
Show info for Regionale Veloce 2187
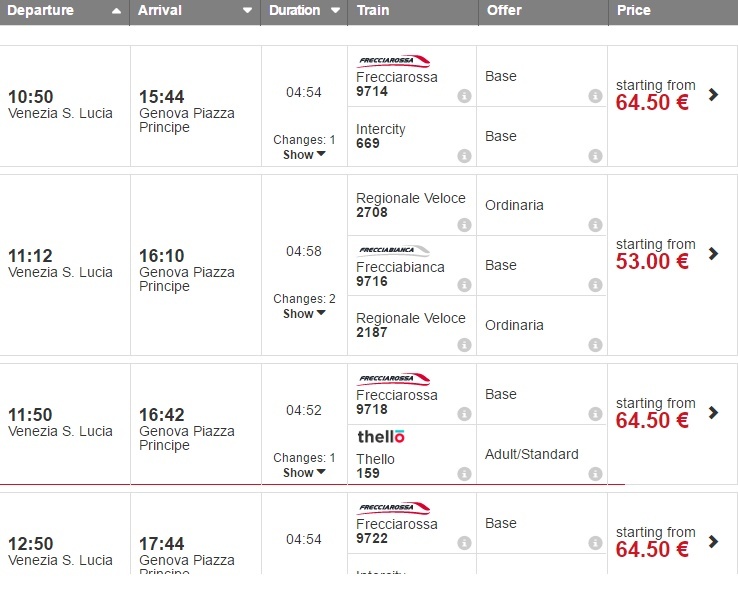click(x=464, y=345)
